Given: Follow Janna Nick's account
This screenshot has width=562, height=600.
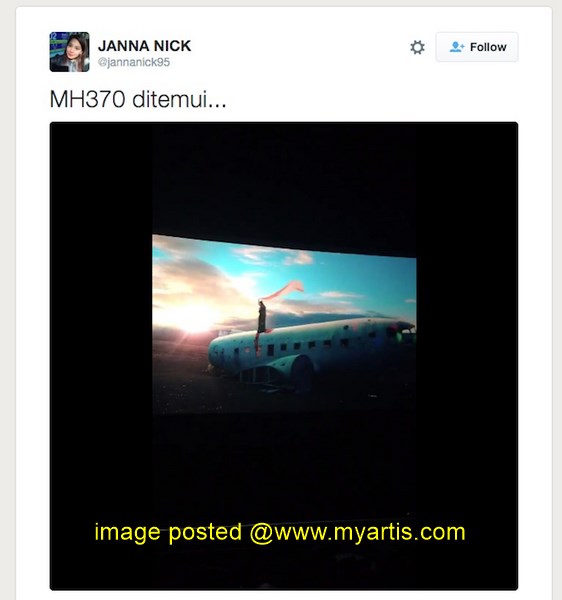Looking at the screenshot, I should click(x=477, y=47).
